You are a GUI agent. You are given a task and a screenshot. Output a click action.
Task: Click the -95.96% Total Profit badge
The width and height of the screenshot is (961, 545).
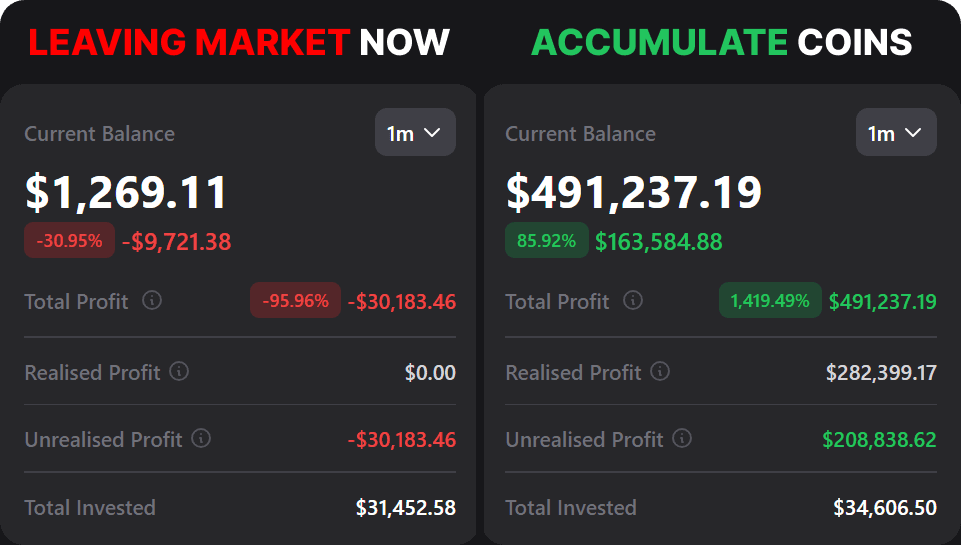[295, 300]
